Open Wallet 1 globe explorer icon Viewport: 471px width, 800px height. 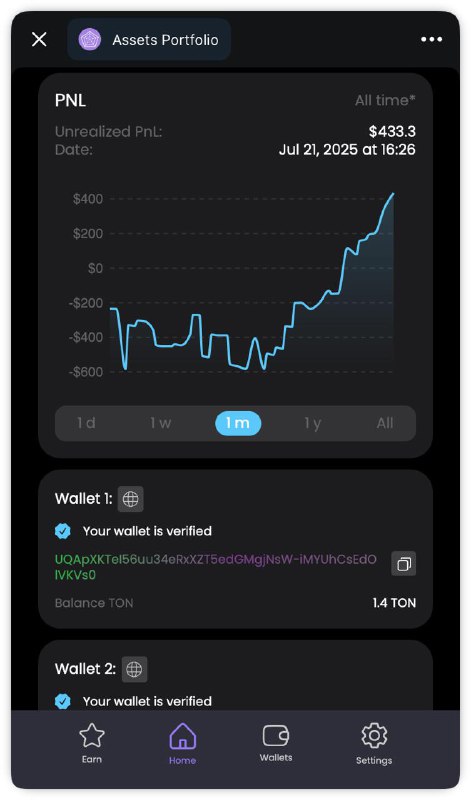(x=130, y=499)
